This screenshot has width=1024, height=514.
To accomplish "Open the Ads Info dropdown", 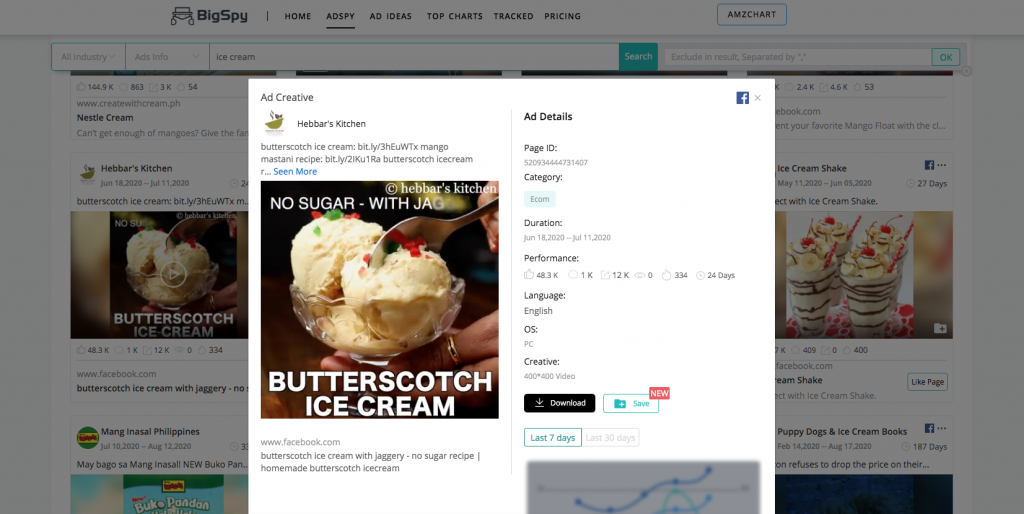I will point(167,57).
